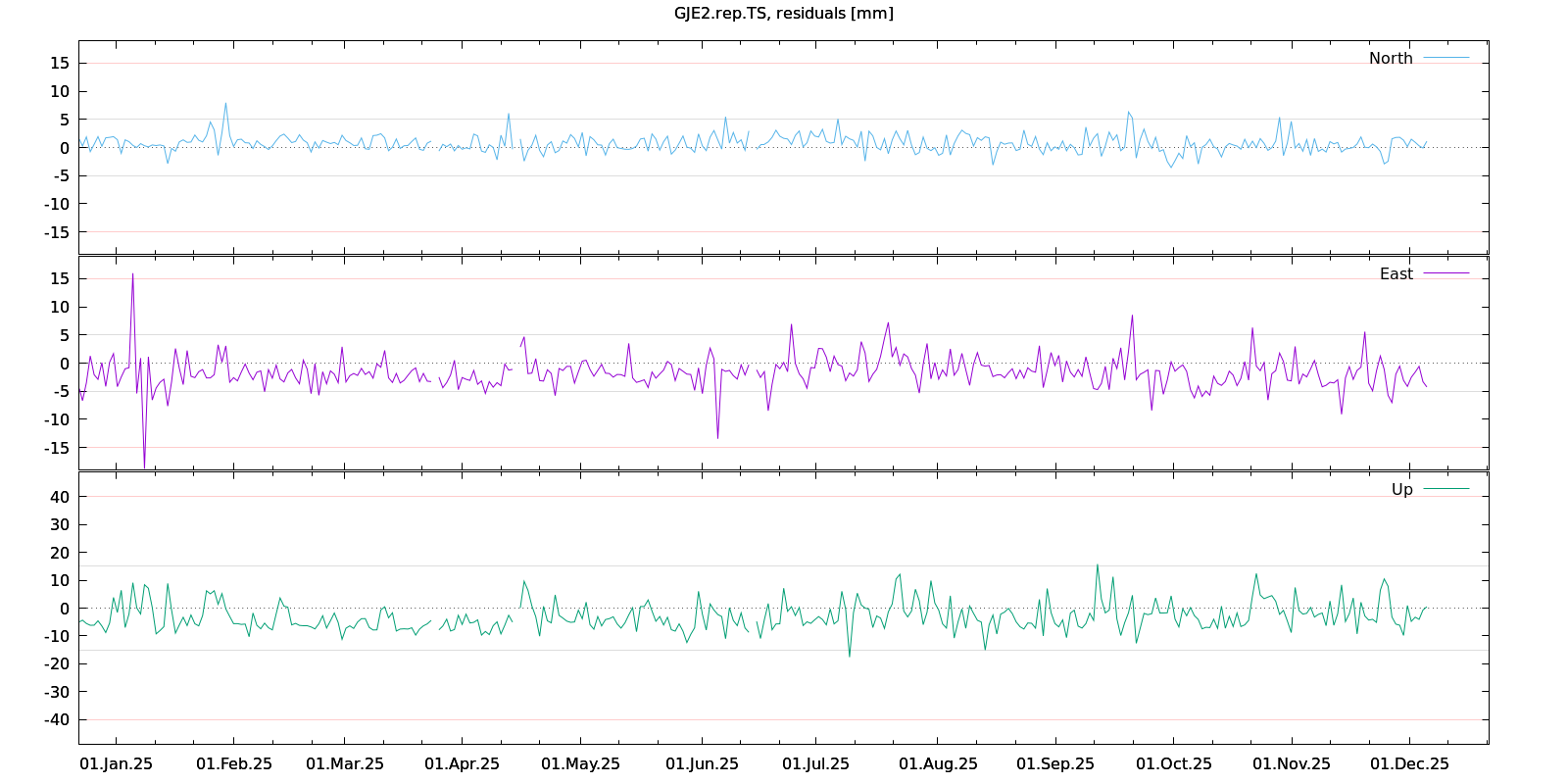Click the 01.Jan.25 date axis label

coord(116,763)
